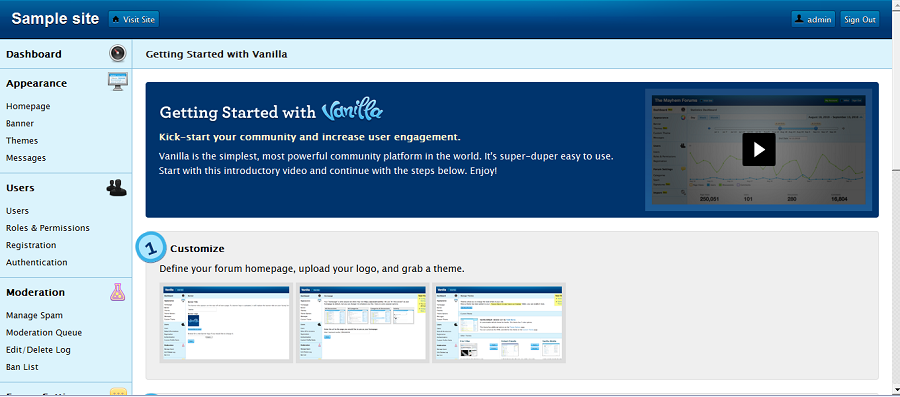Click the Sign Out button

[x=860, y=20]
